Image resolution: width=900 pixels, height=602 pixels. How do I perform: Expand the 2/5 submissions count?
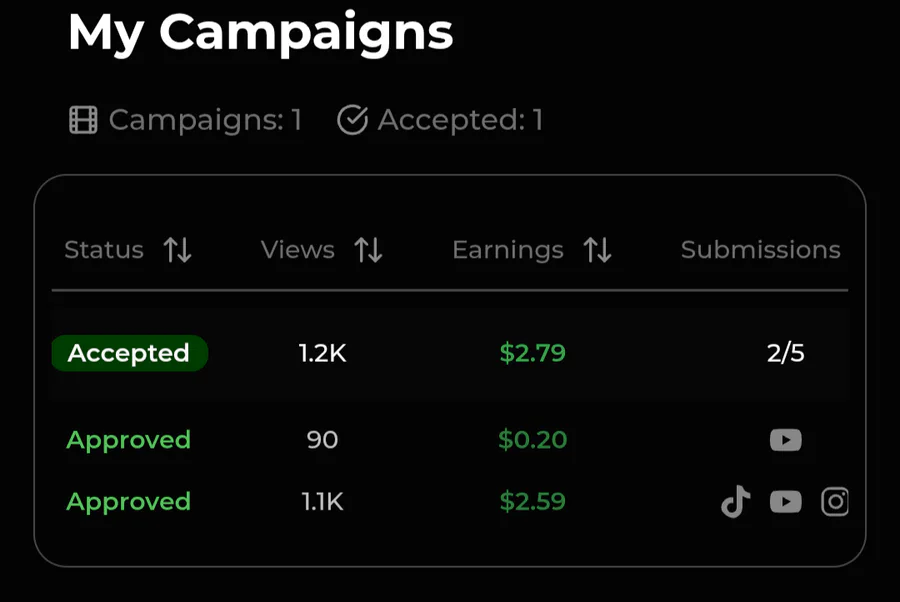coord(785,353)
